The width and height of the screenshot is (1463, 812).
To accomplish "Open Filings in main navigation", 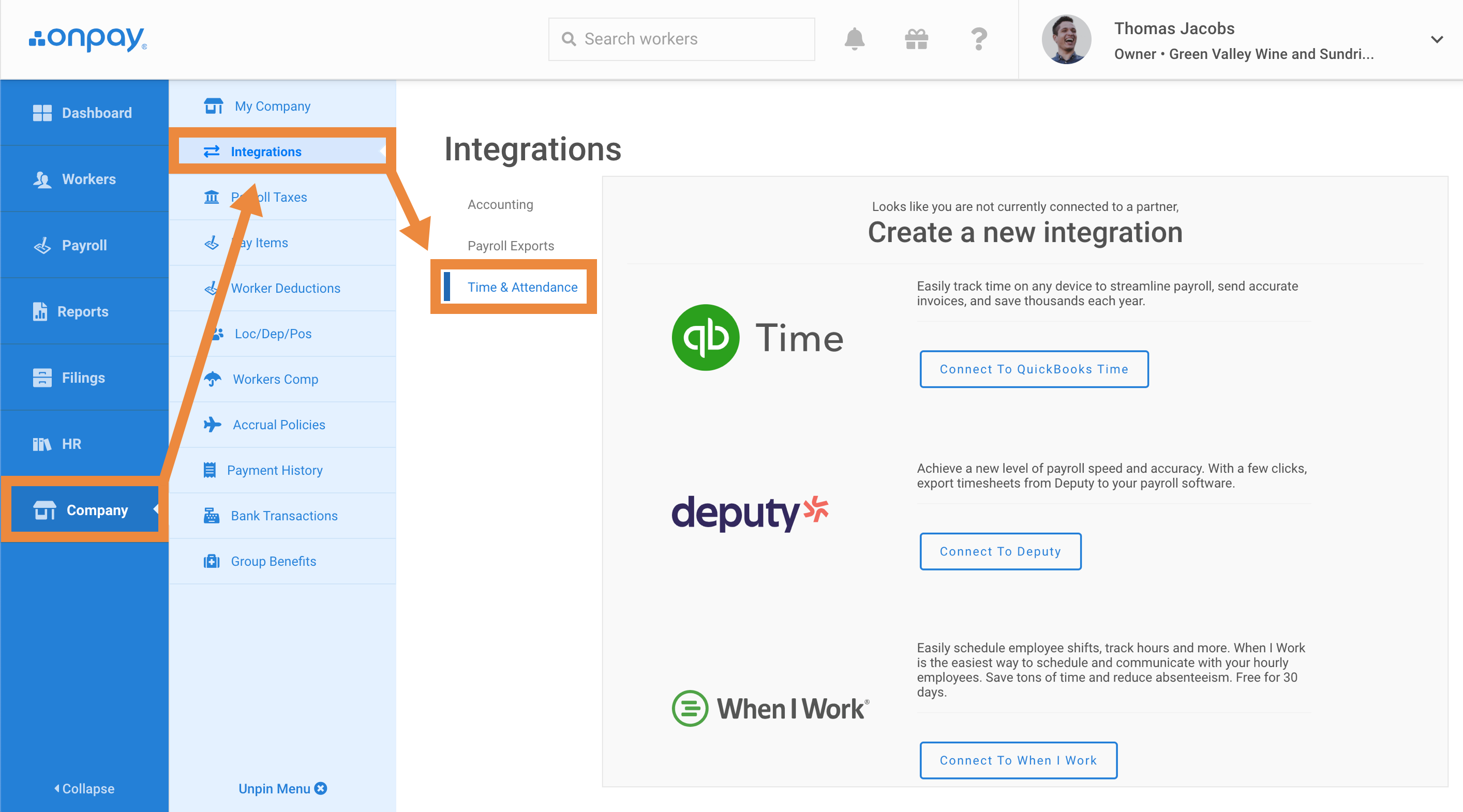I will tap(85, 378).
